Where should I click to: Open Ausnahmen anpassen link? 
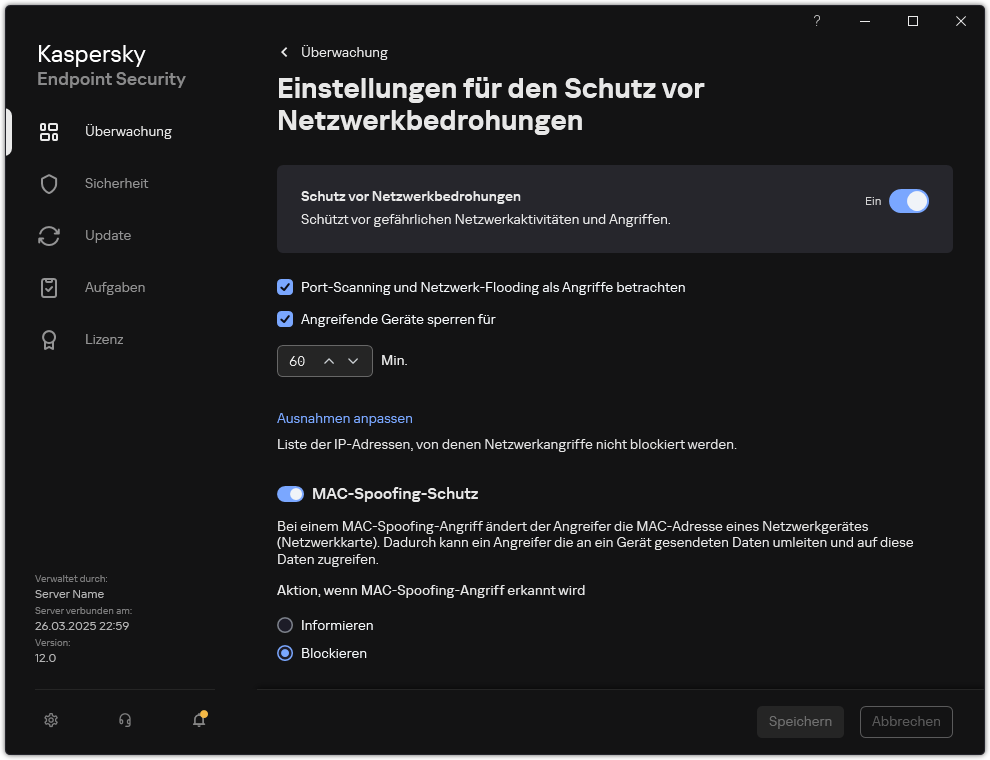tap(344, 418)
